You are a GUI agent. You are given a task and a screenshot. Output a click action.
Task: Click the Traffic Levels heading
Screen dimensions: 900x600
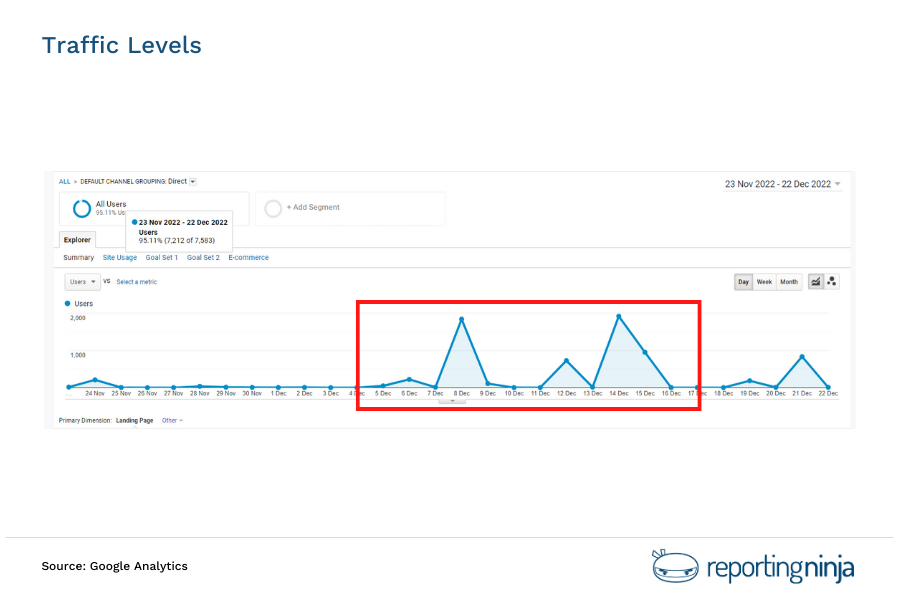(122, 45)
